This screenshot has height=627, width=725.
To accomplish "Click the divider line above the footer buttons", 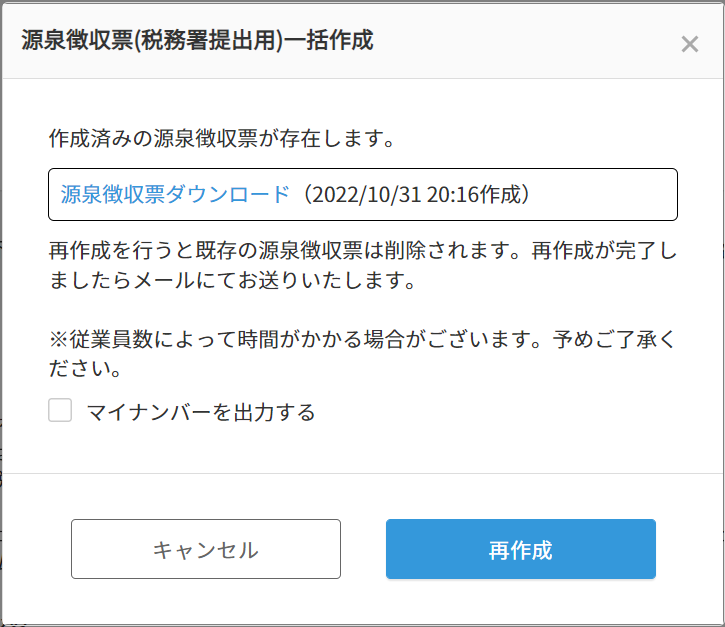I will coord(362,473).
